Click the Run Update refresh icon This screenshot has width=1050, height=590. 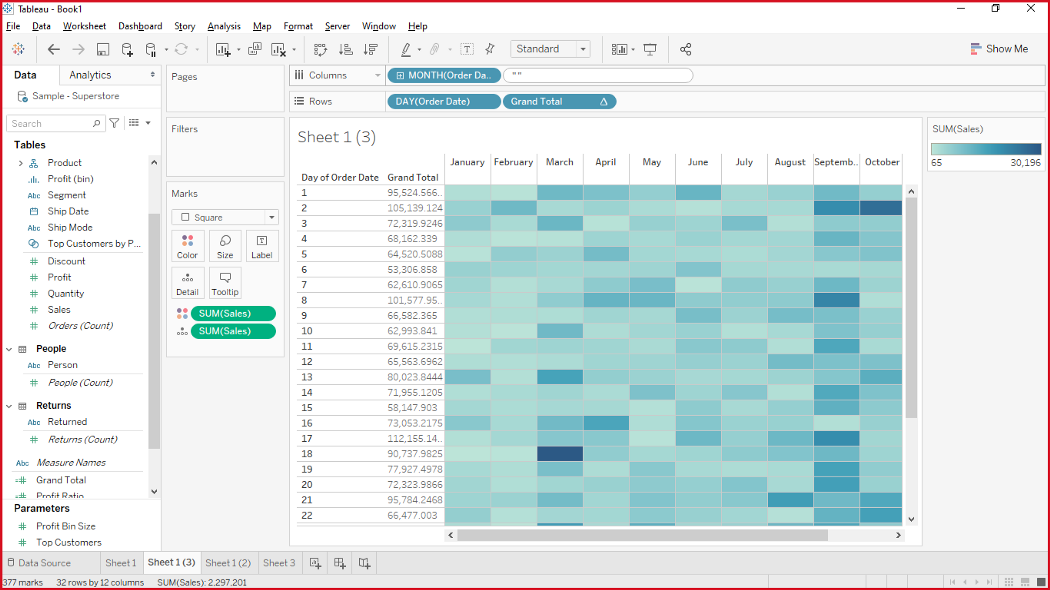point(181,49)
